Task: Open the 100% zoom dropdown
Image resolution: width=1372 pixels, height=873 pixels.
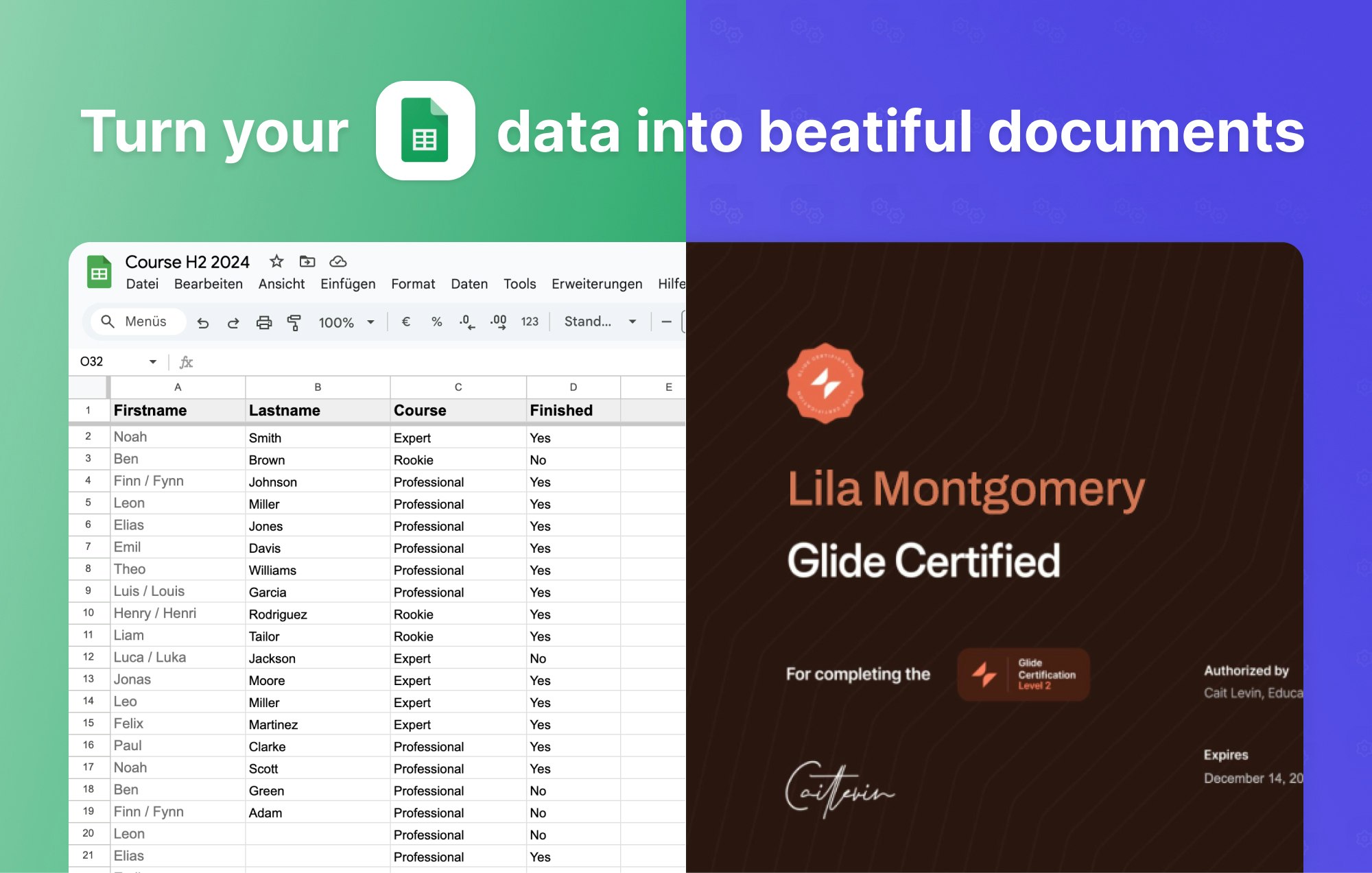Action: (346, 322)
